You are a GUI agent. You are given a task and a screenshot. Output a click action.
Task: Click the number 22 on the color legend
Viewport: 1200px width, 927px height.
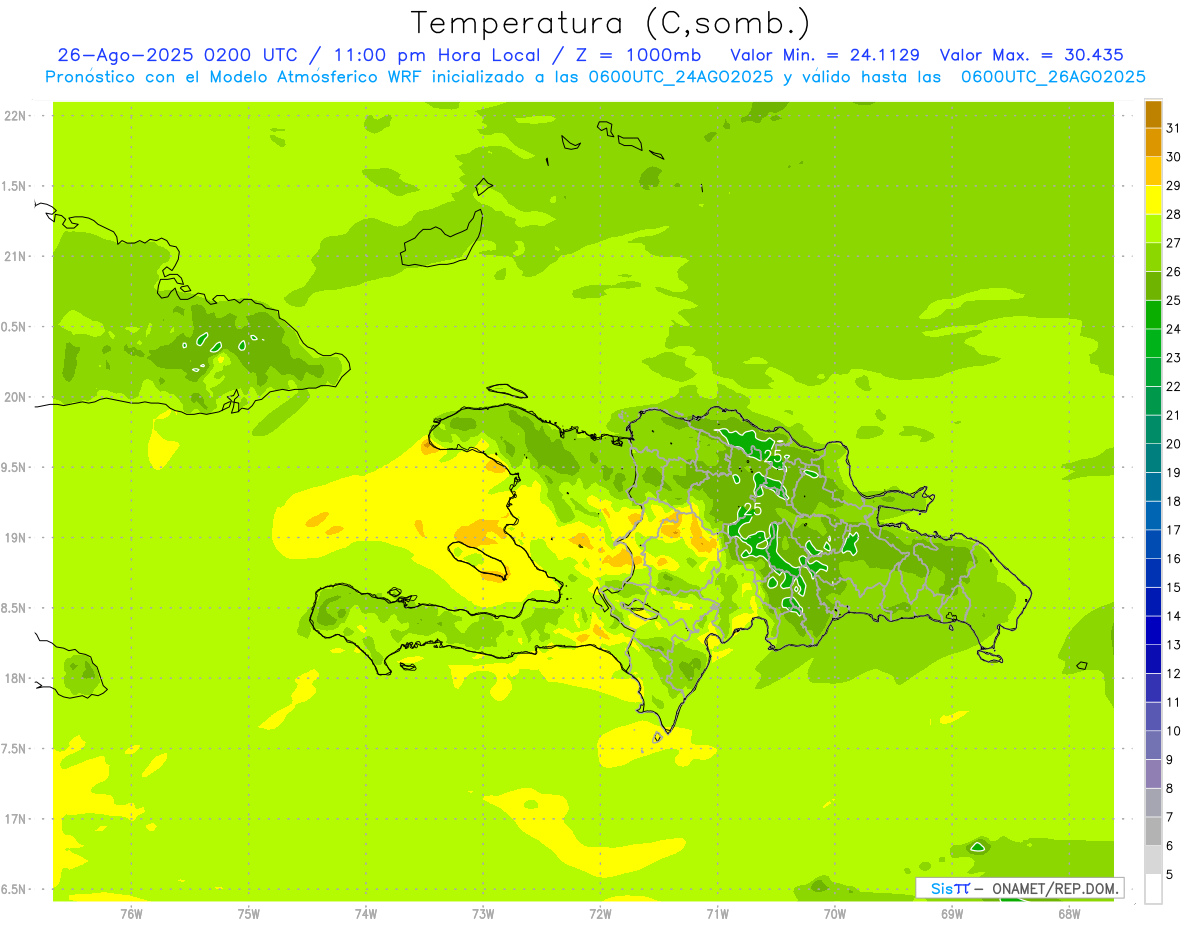(x=1174, y=387)
